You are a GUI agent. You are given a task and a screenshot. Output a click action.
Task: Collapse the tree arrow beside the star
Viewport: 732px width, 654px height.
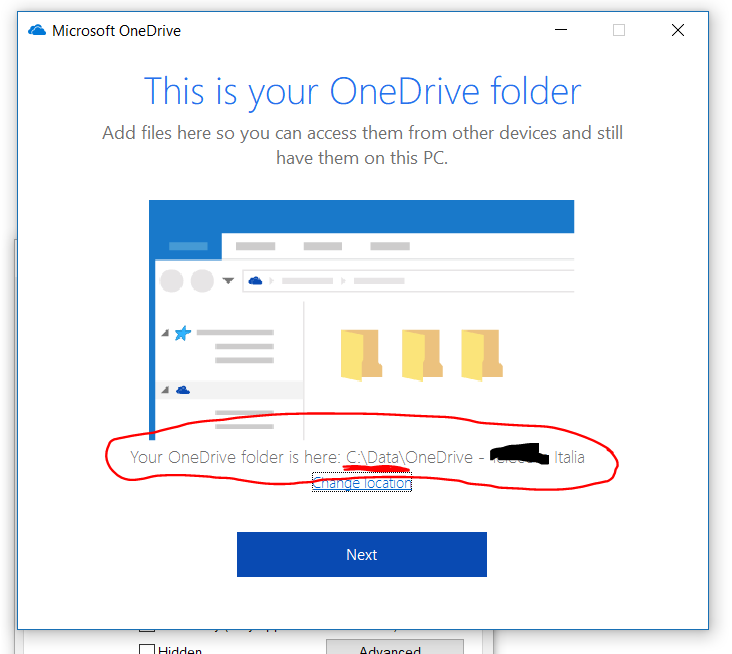(165, 334)
